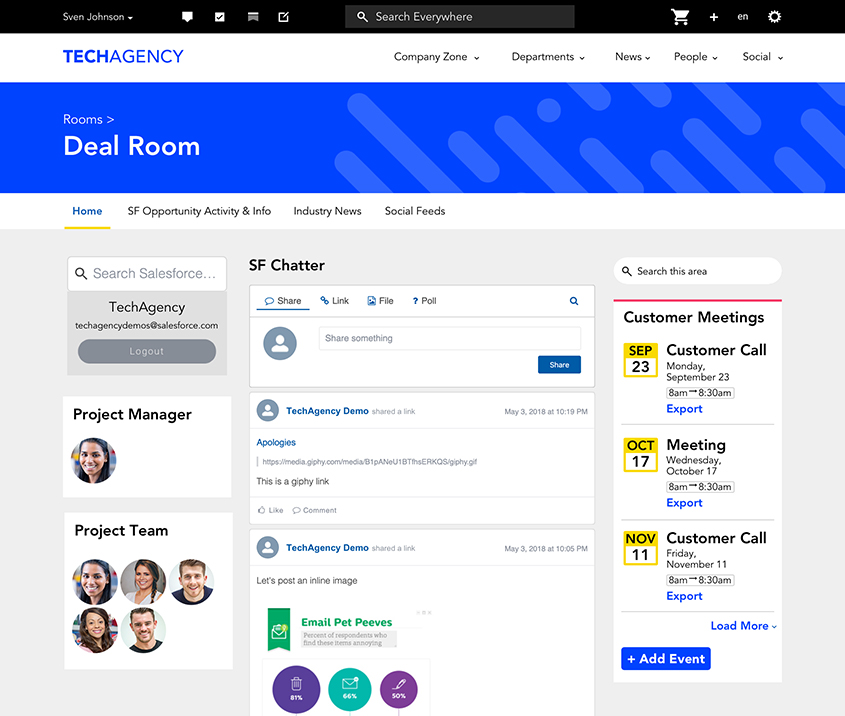Image resolution: width=845 pixels, height=716 pixels.
Task: Open TechAgency Demo on the 10:05 PM post
Action: click(x=327, y=548)
